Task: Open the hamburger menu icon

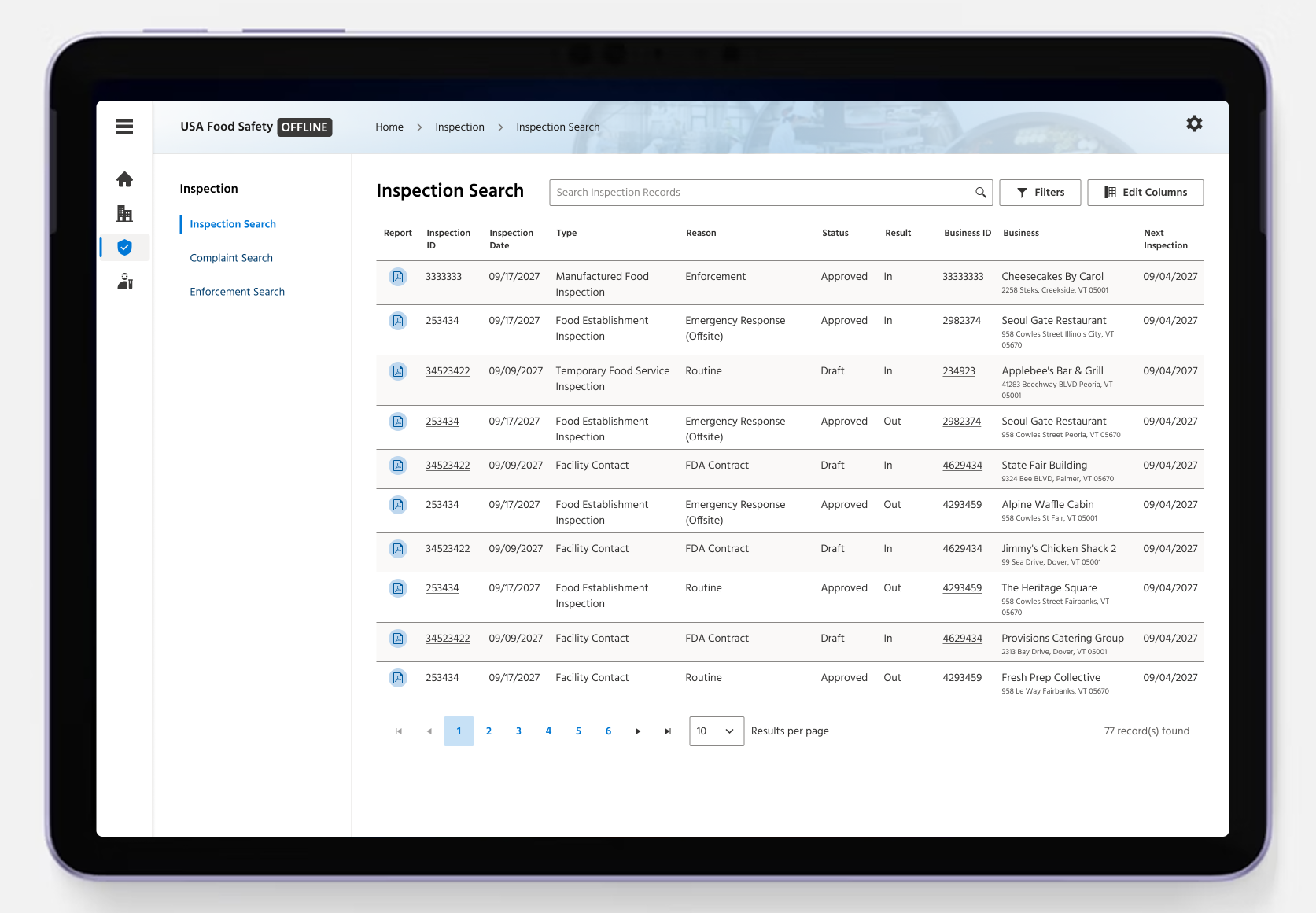Action: coord(124,127)
